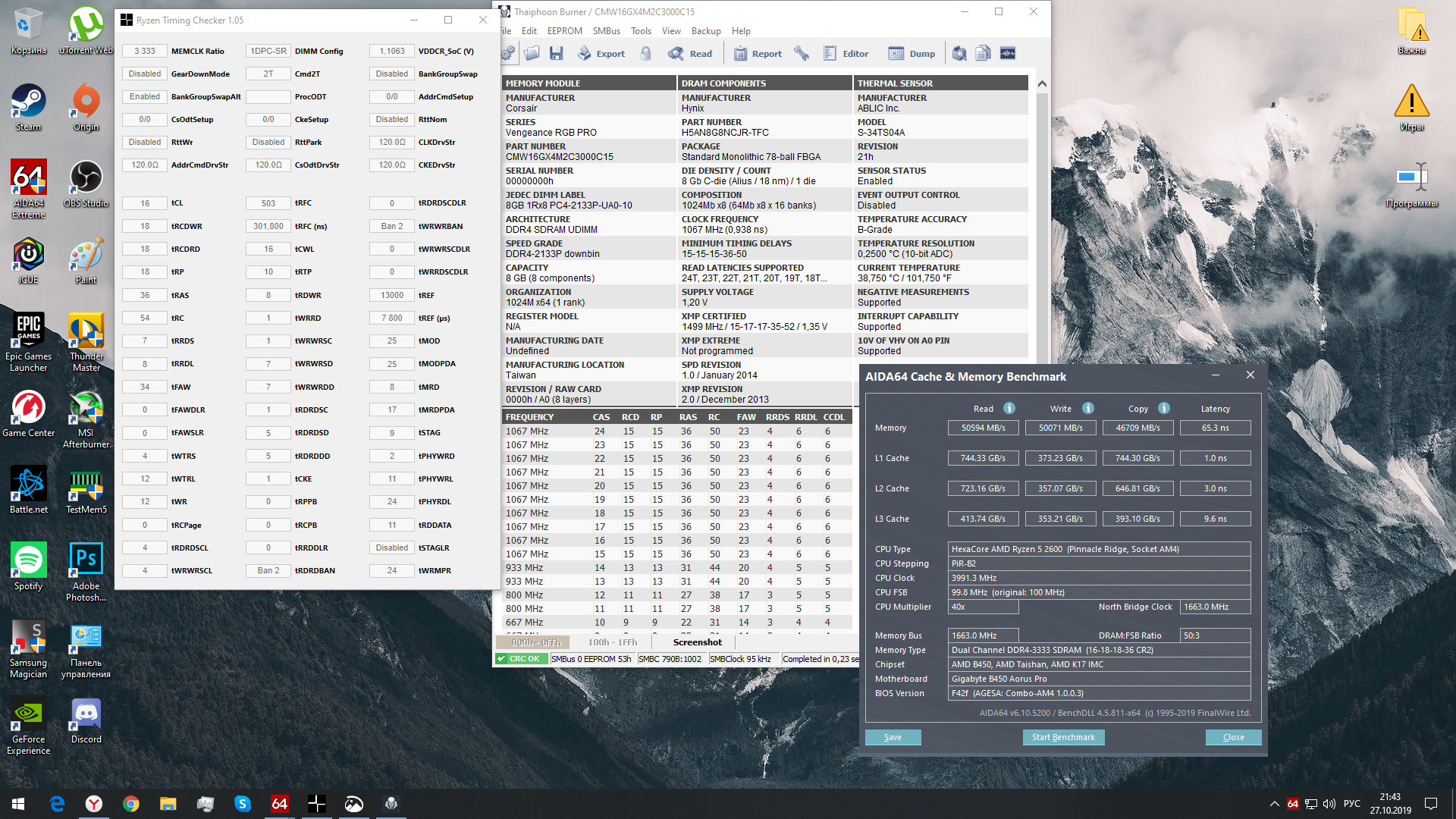Click the Save floppy disk icon
This screenshot has height=819, width=1456.
557,53
